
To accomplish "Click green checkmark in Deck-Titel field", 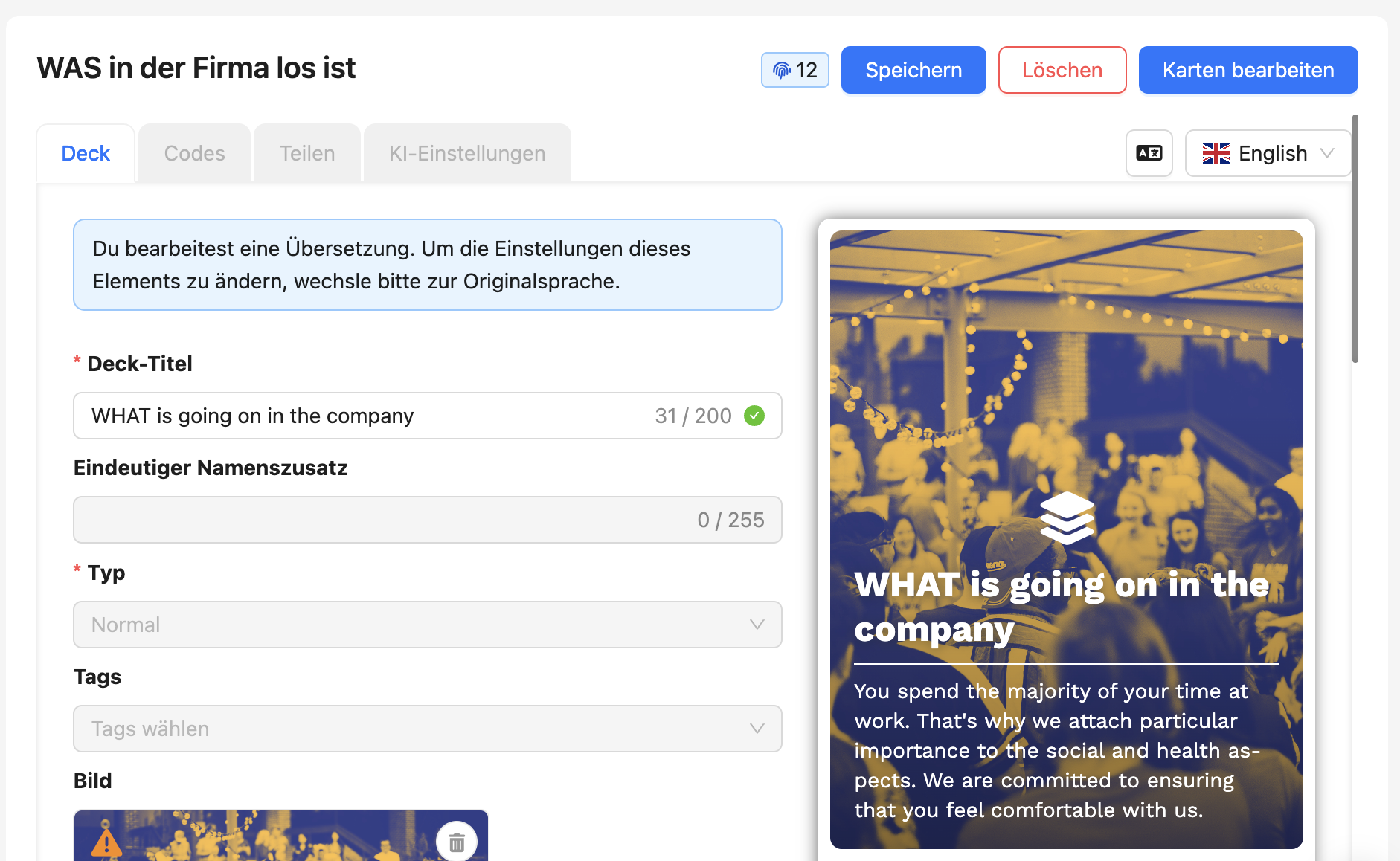I will point(754,416).
